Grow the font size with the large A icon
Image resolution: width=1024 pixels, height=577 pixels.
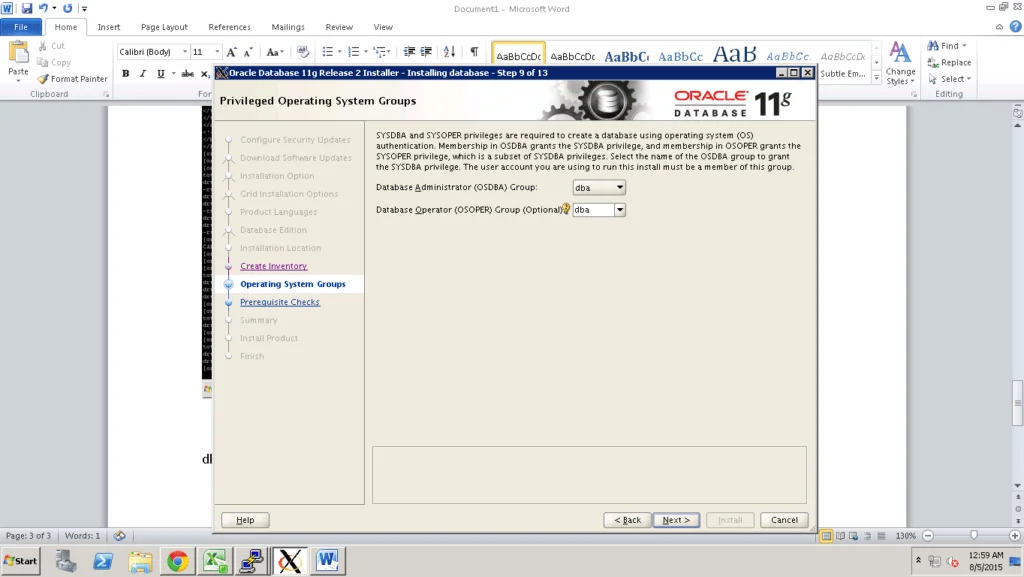(x=231, y=52)
